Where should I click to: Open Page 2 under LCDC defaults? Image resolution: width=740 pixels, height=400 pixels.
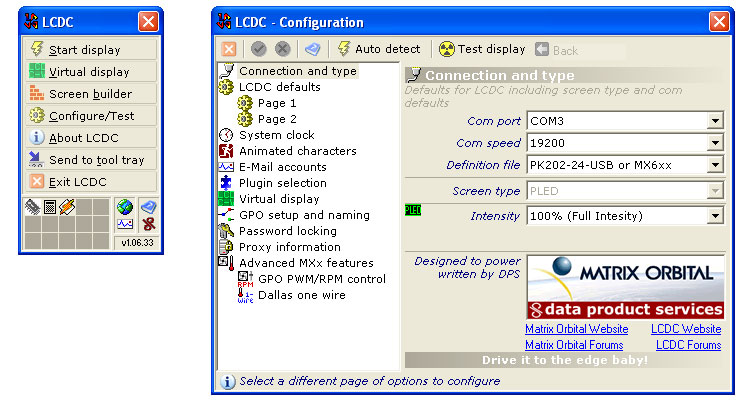(x=277, y=119)
